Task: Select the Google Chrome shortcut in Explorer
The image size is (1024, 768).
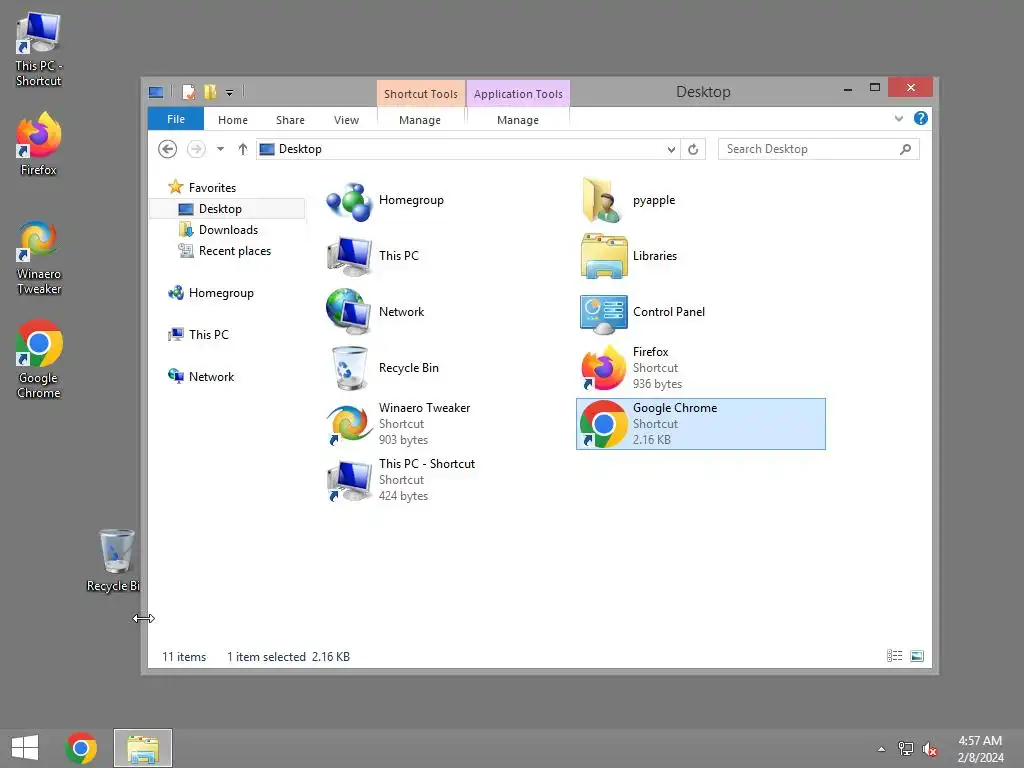Action: click(701, 424)
